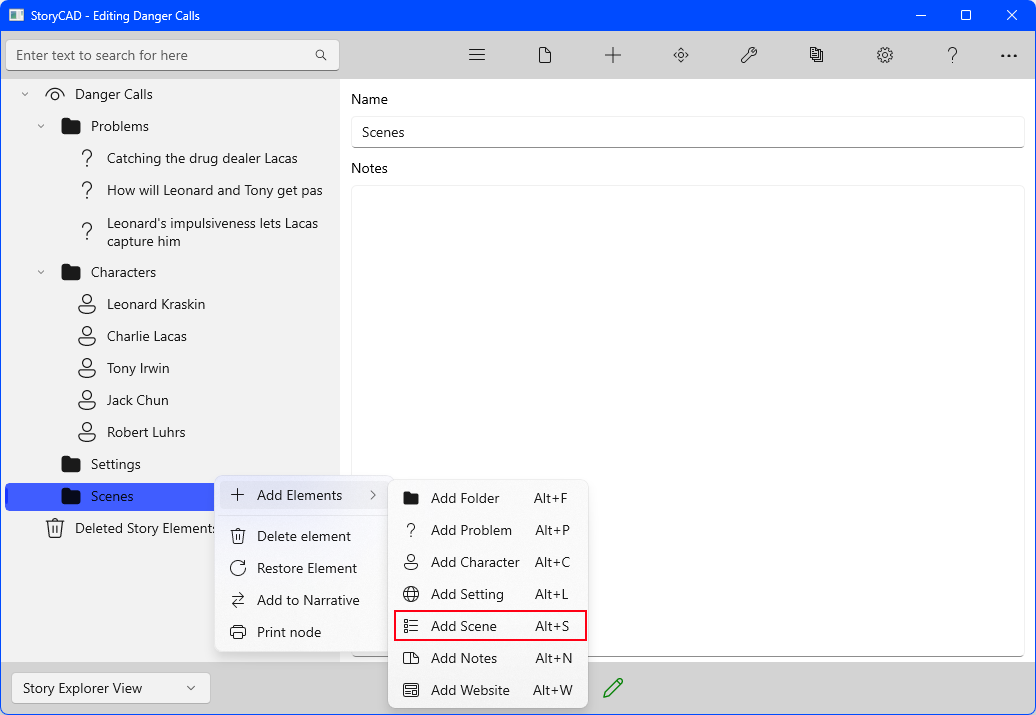Click the plus Add icon in the toolbar
The width and height of the screenshot is (1036, 715).
(x=613, y=55)
